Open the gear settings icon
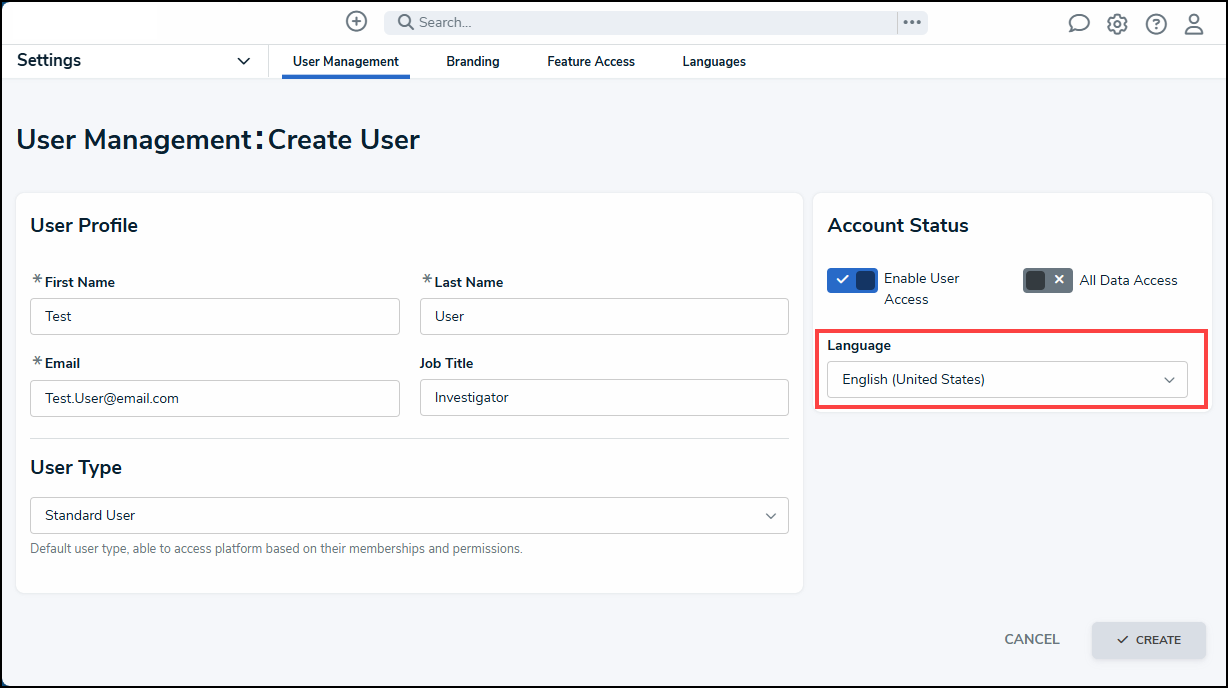The height and width of the screenshot is (688, 1228). [1117, 24]
